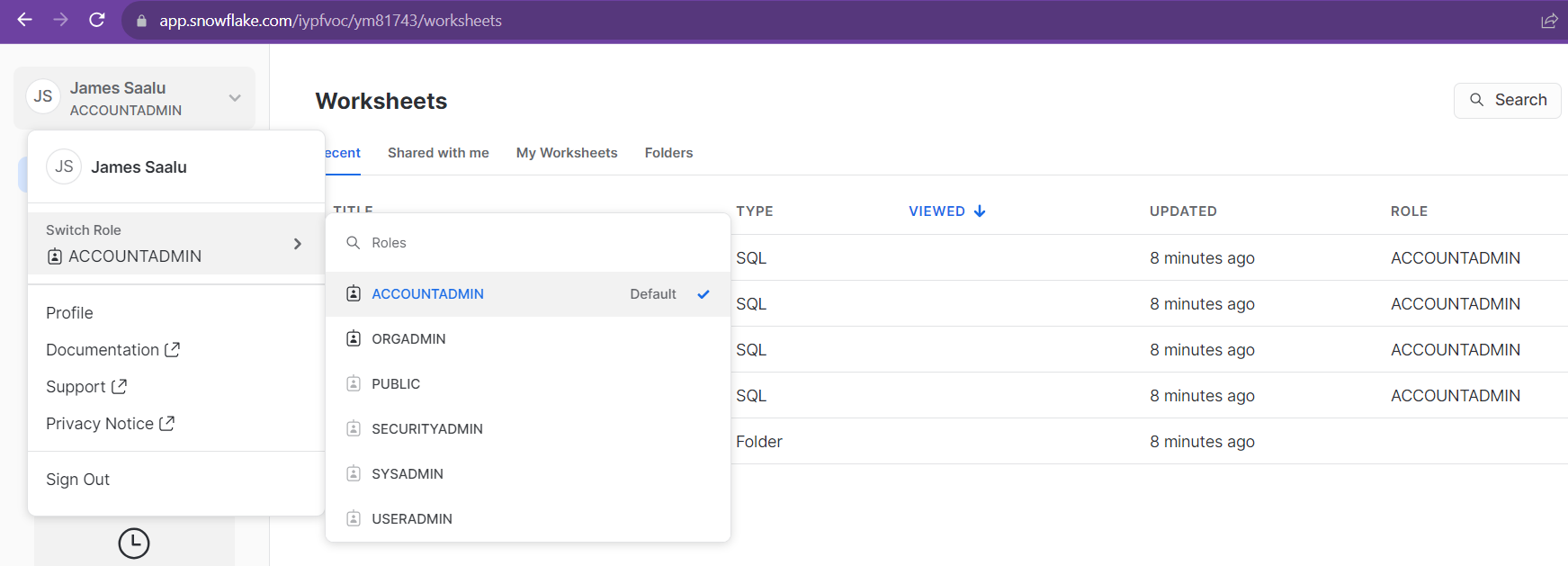Click Sign Out in the user menu
This screenshot has width=1568, height=566.
point(78,480)
